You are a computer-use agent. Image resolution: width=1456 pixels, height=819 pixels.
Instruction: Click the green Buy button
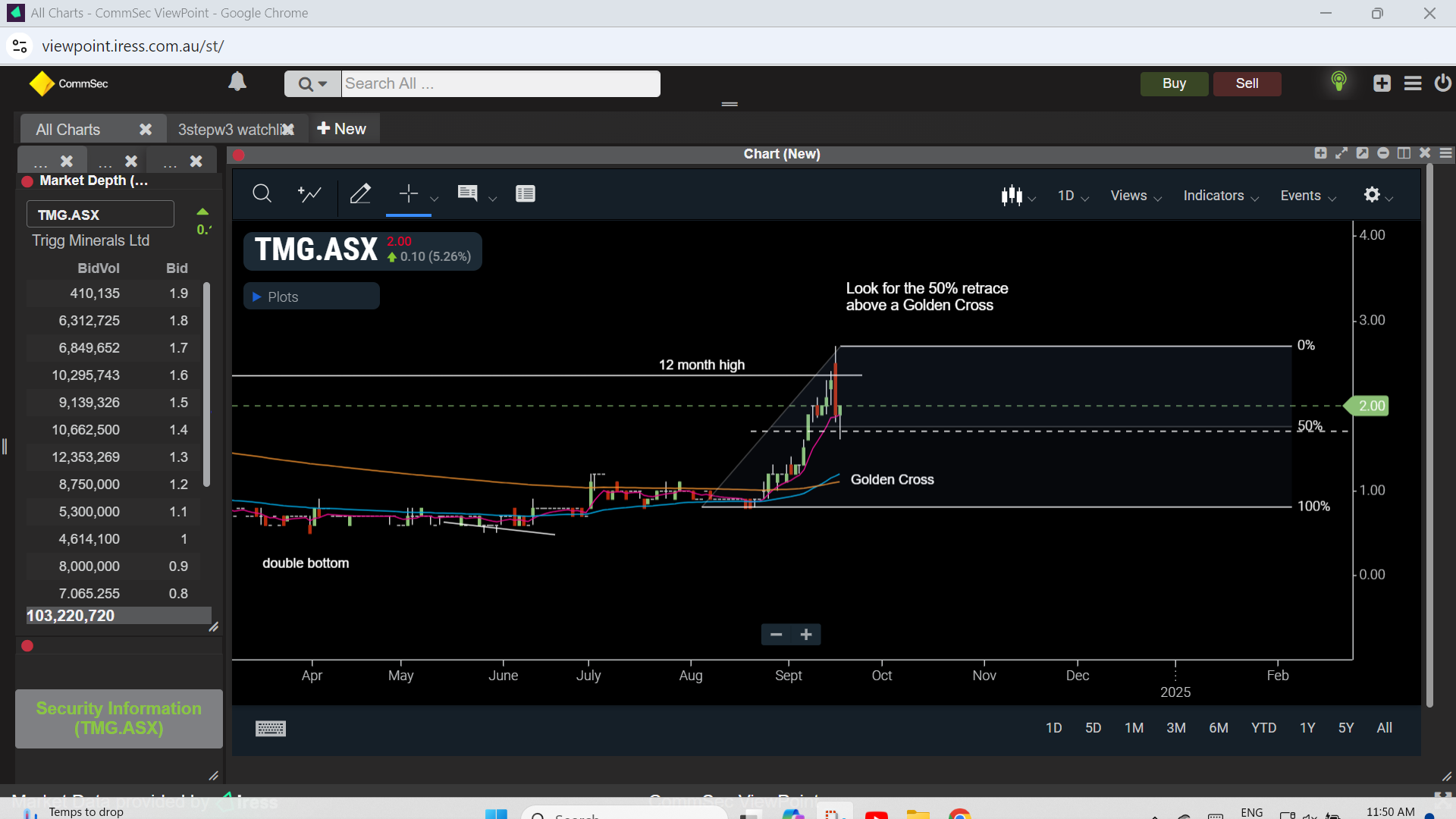click(x=1174, y=83)
